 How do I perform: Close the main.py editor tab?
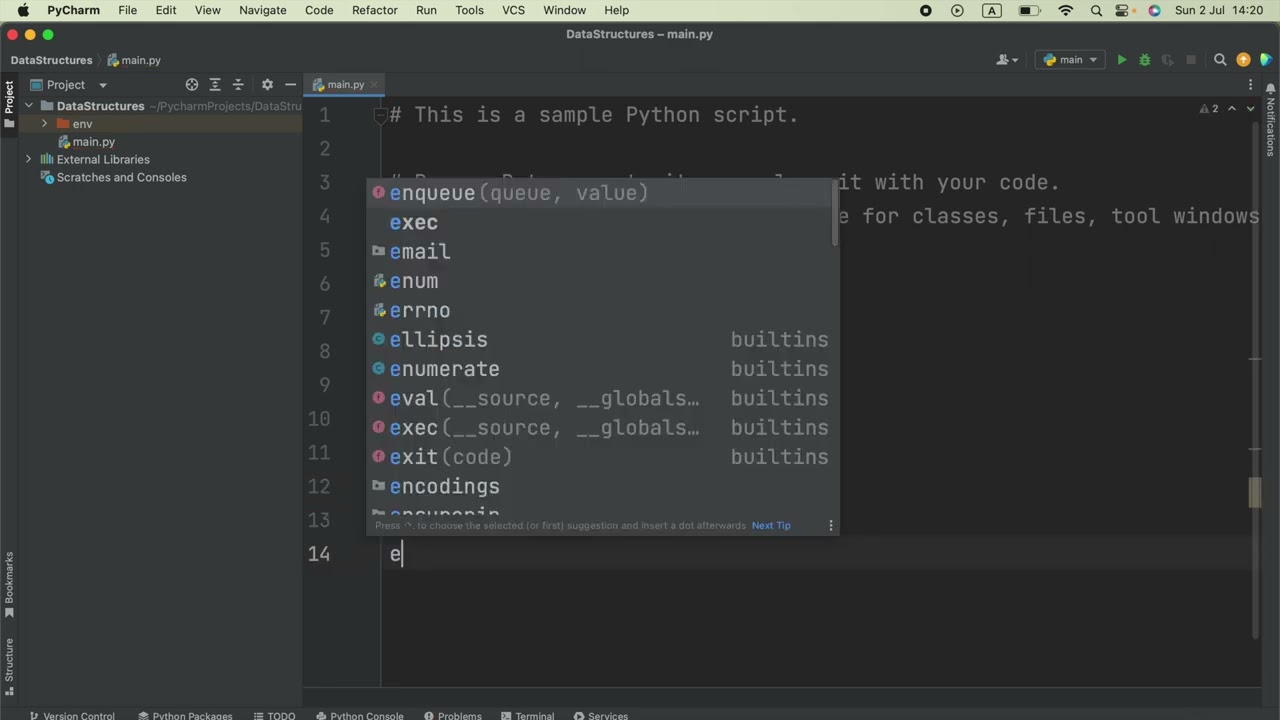coord(374,85)
